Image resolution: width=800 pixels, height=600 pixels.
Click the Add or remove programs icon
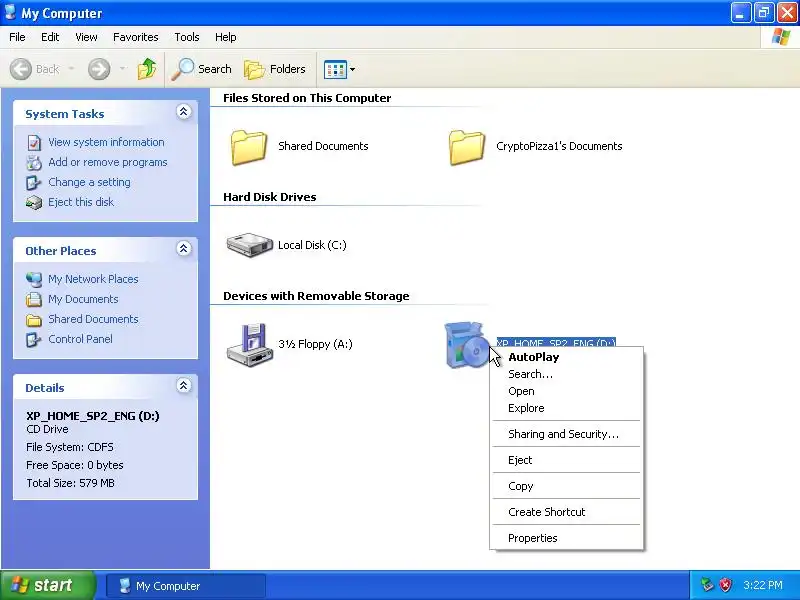(34, 163)
